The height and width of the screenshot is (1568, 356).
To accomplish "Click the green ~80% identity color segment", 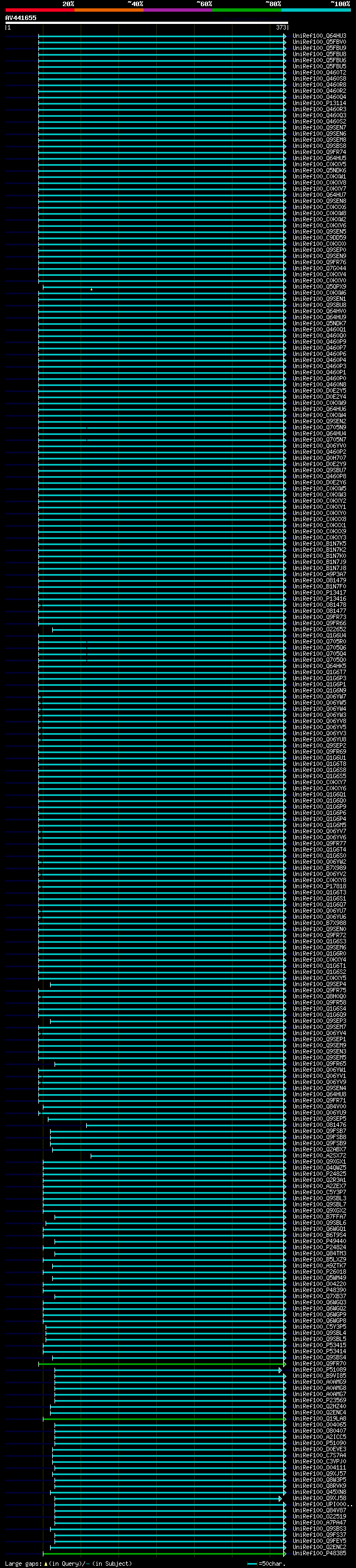I will coord(247,11).
